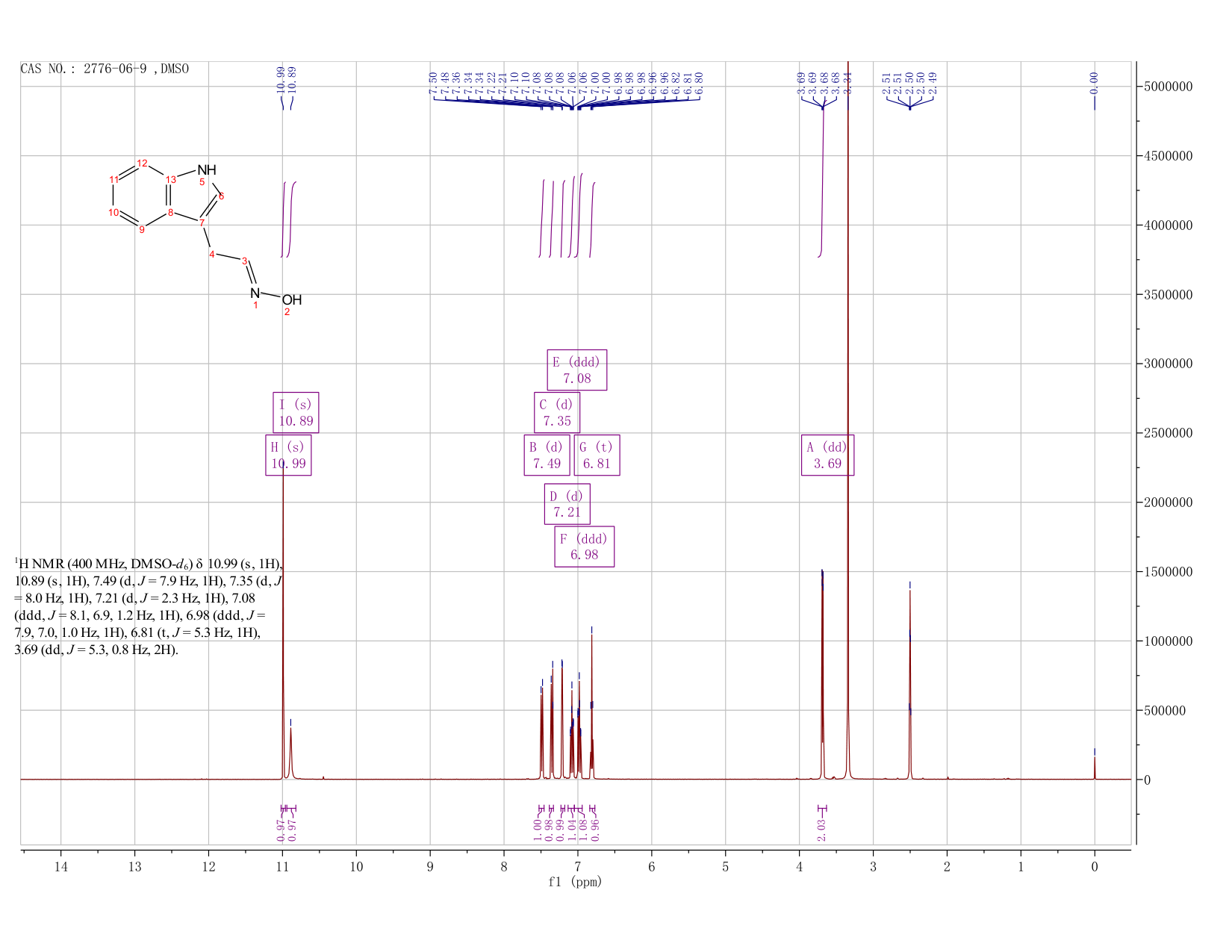This screenshot has height=952, width=1232.
Task: Select the 1H NMR multiplet report text
Action: tap(149, 606)
